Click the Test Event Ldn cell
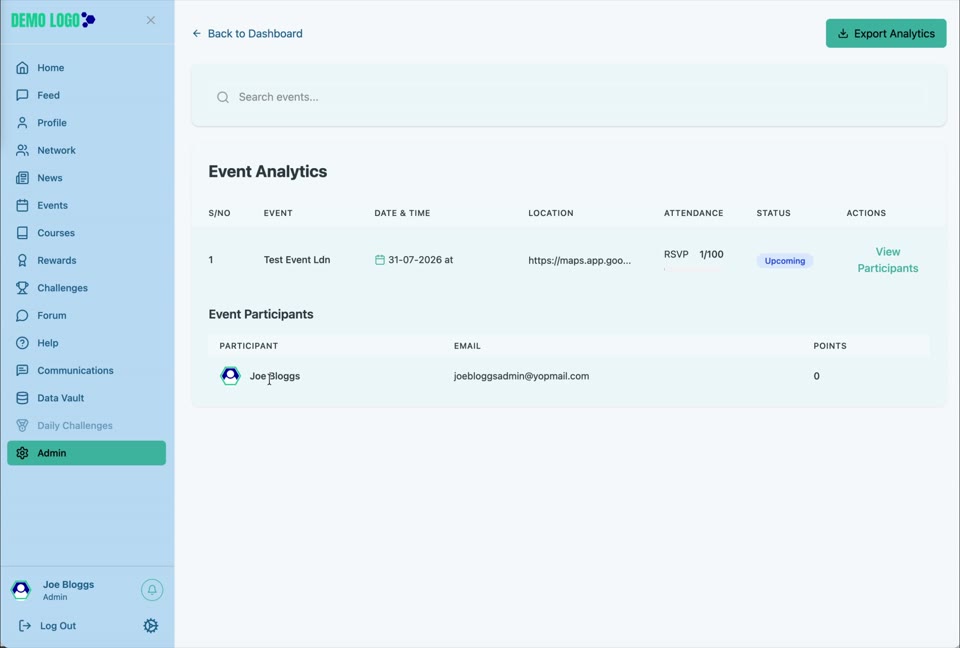 (297, 260)
